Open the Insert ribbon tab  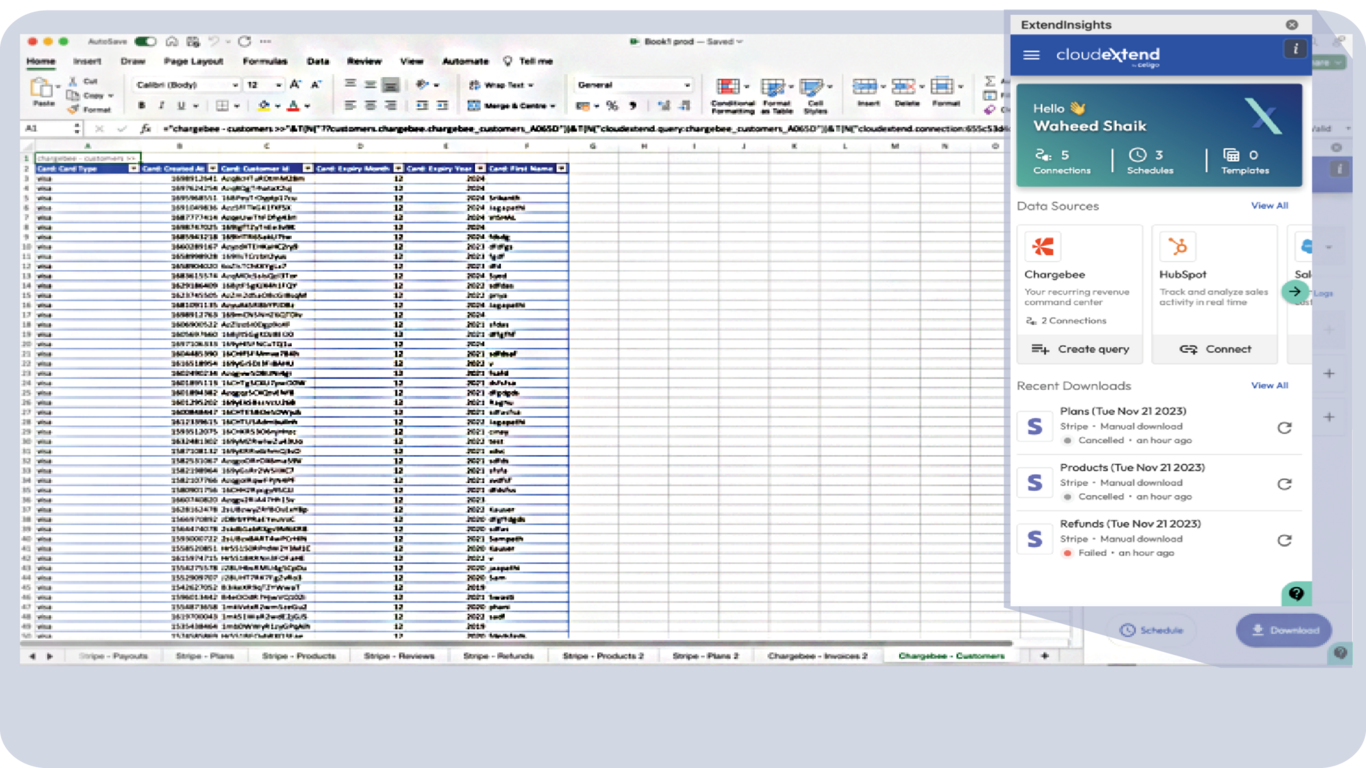point(87,61)
